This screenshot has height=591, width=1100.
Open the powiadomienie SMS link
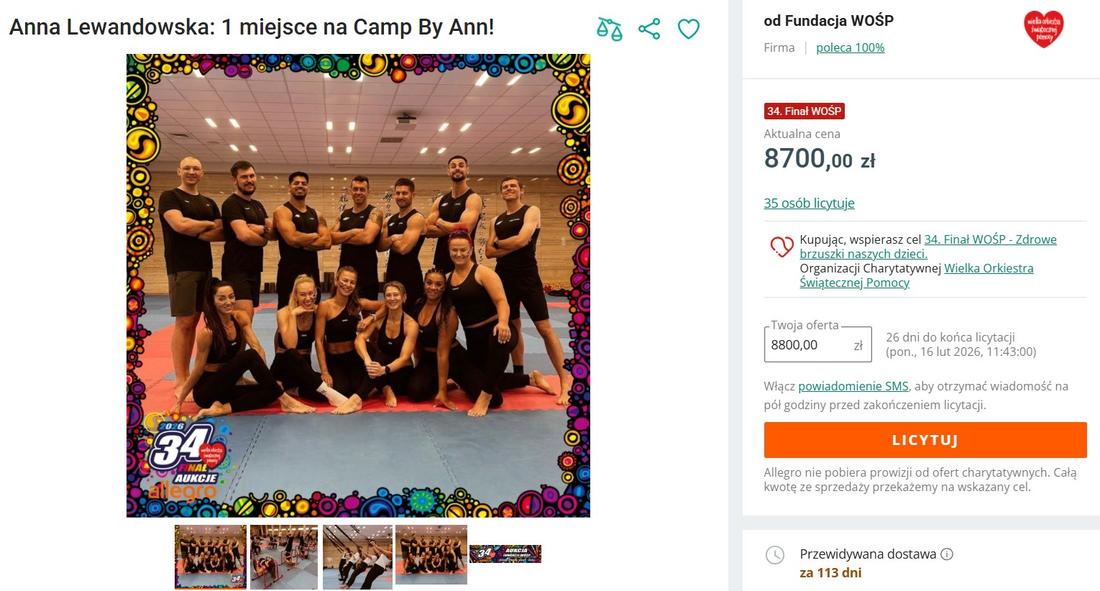click(x=853, y=386)
